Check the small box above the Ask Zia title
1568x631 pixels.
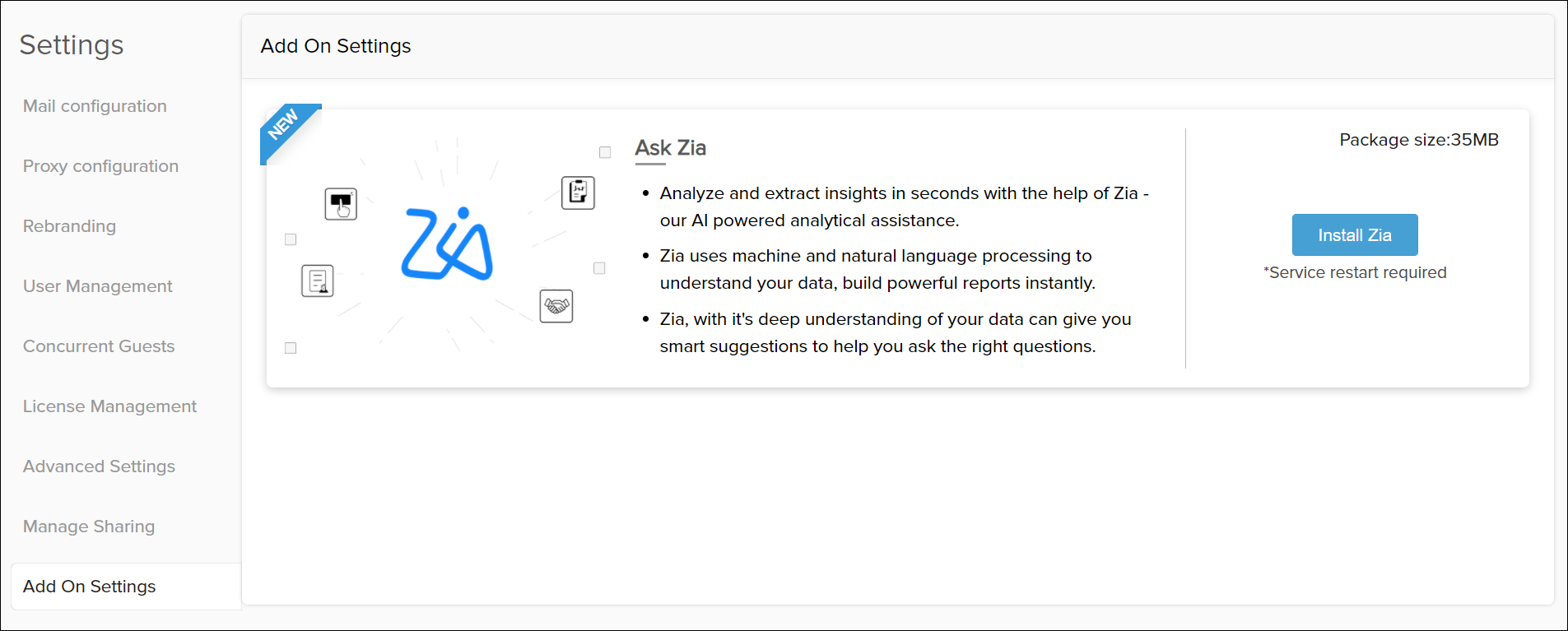pos(605,152)
